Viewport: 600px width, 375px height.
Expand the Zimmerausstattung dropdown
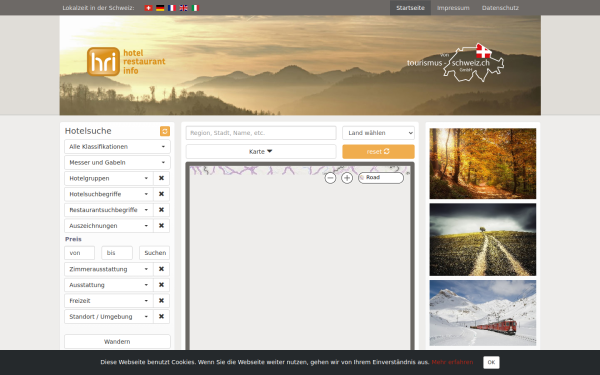click(x=109, y=269)
